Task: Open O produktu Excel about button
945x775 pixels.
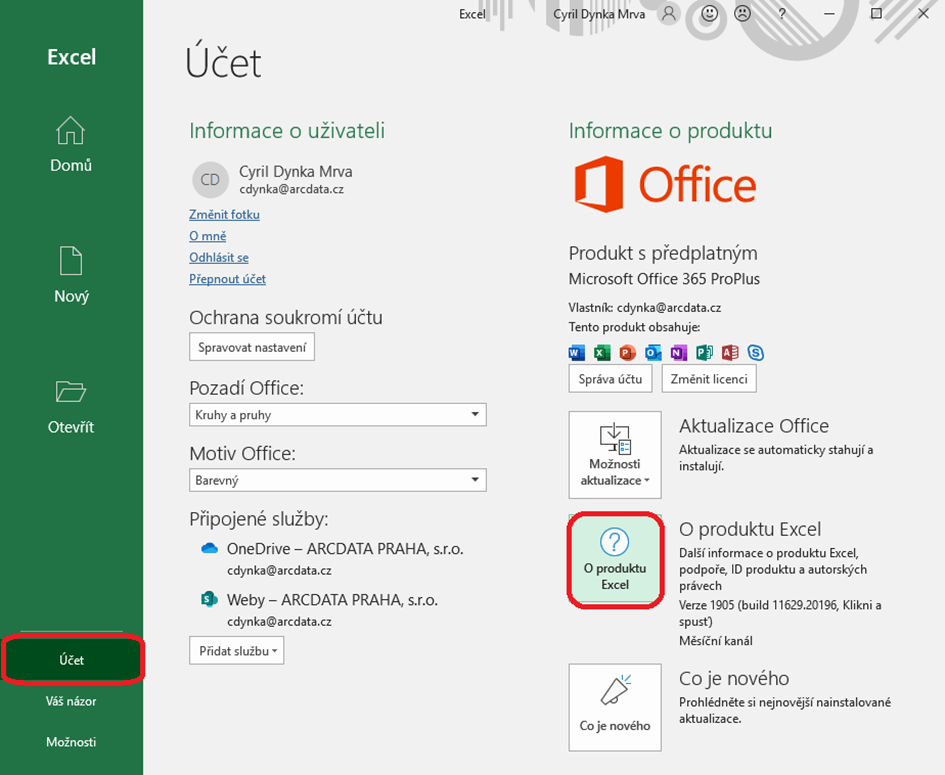Action: pyautogui.click(x=615, y=560)
